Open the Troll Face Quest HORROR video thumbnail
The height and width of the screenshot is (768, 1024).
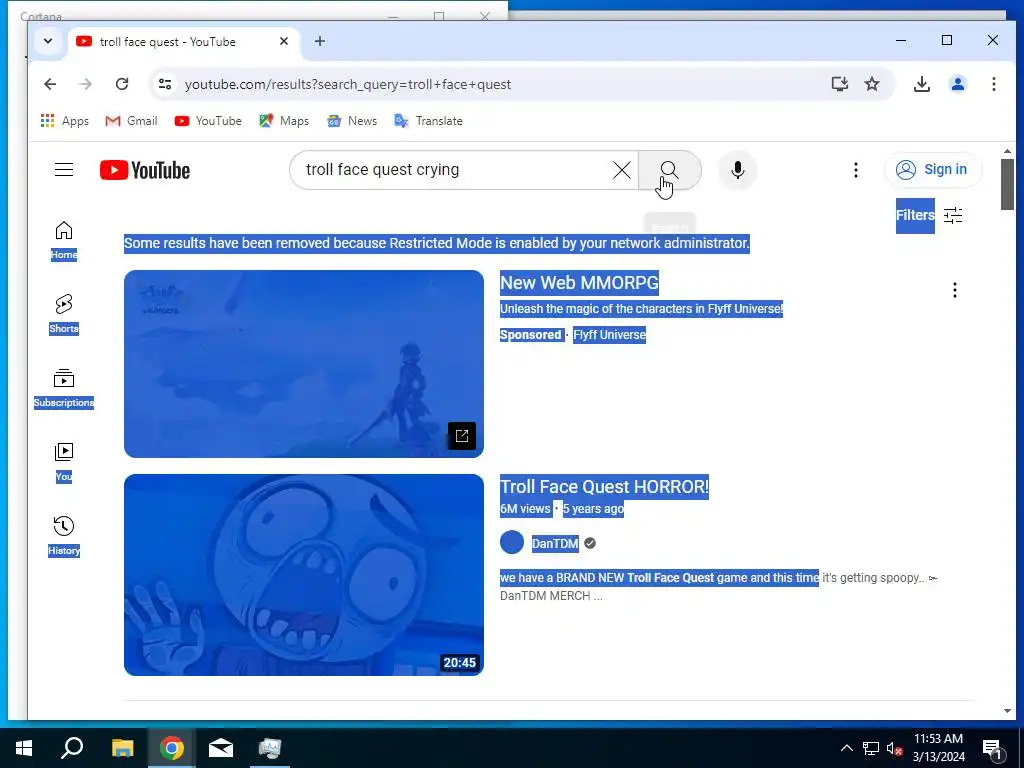tap(304, 575)
